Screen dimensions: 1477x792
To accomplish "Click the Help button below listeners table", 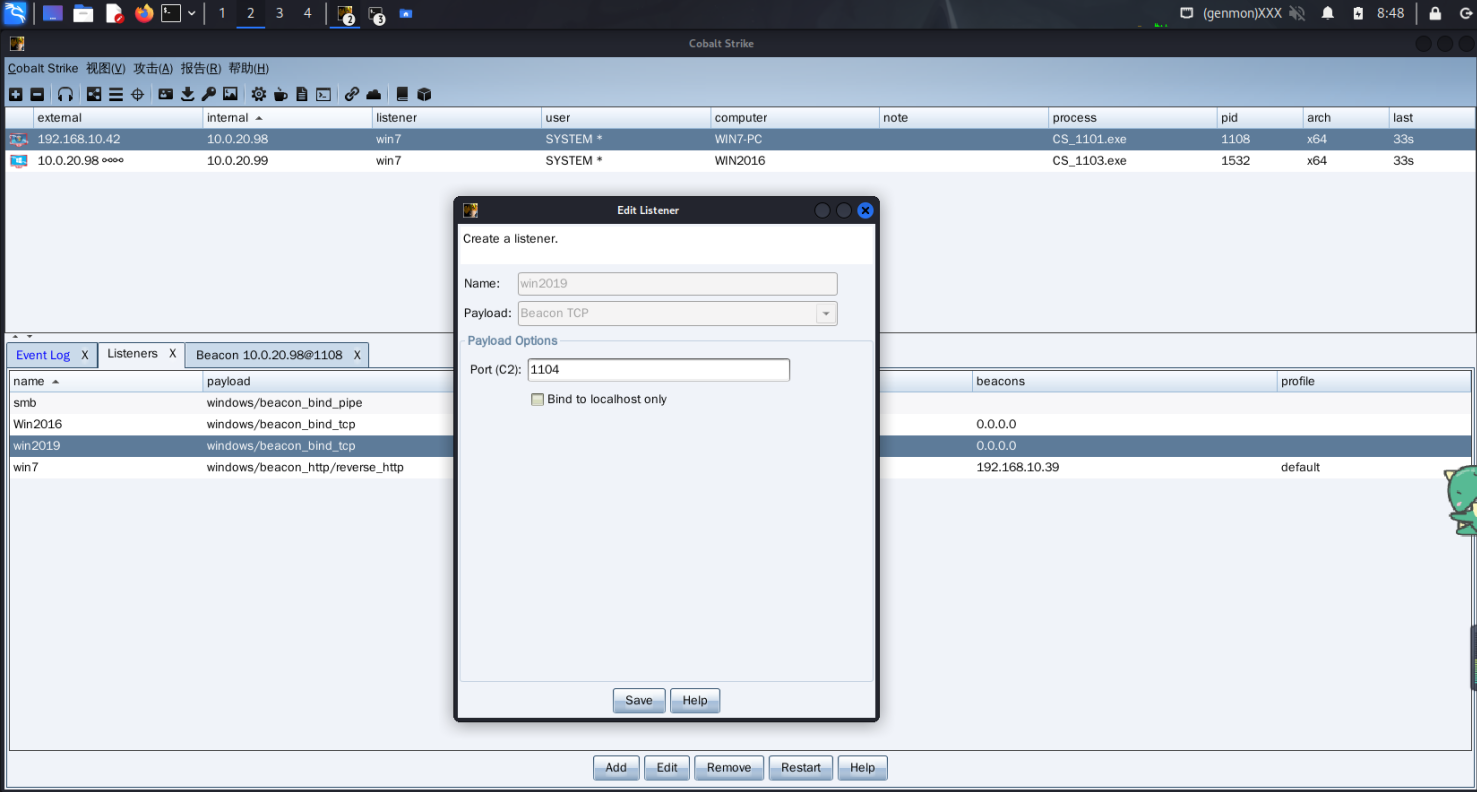I will 863,768.
